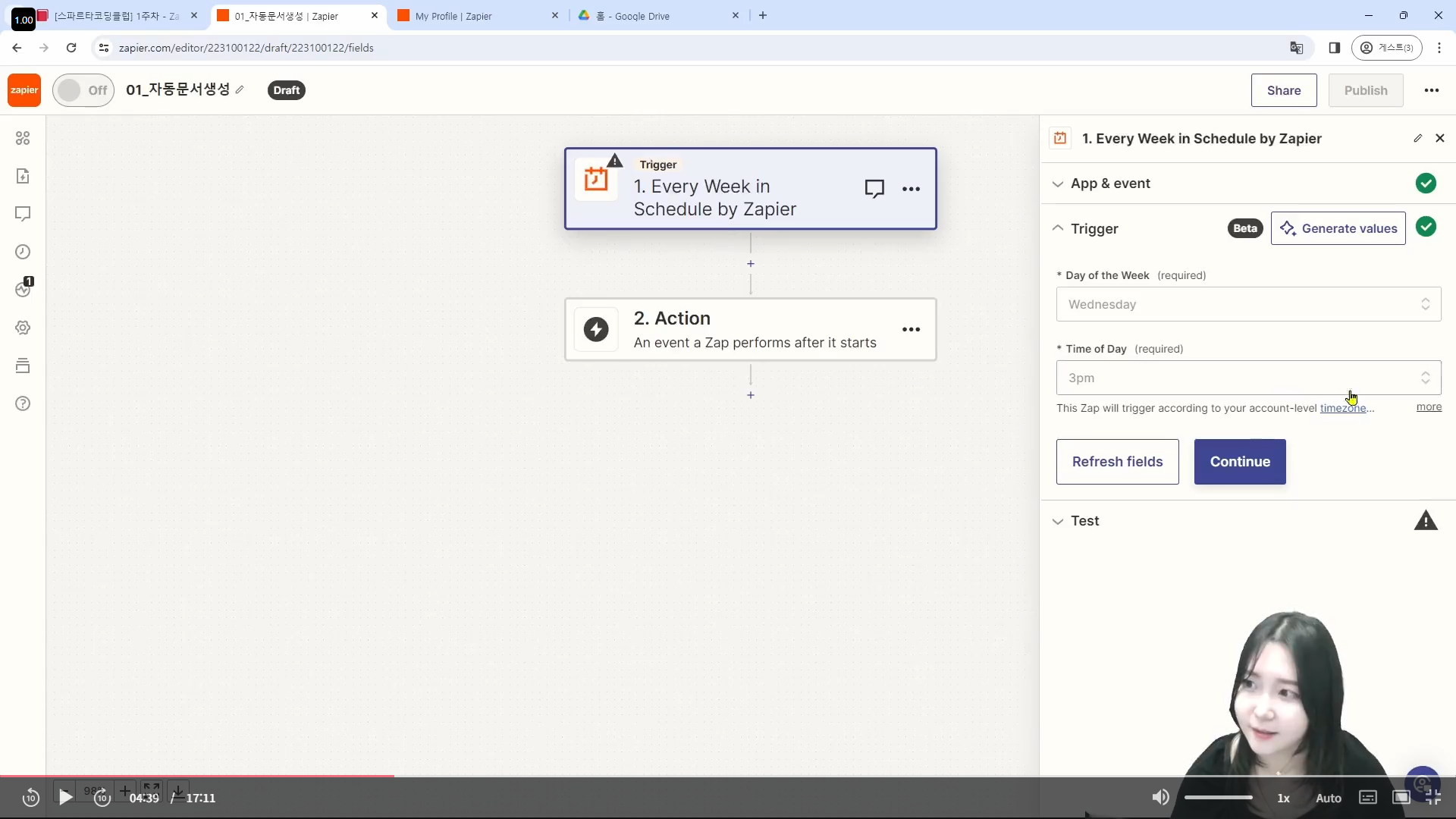
Task: Show more of the timezone note
Action: pos(1429,407)
